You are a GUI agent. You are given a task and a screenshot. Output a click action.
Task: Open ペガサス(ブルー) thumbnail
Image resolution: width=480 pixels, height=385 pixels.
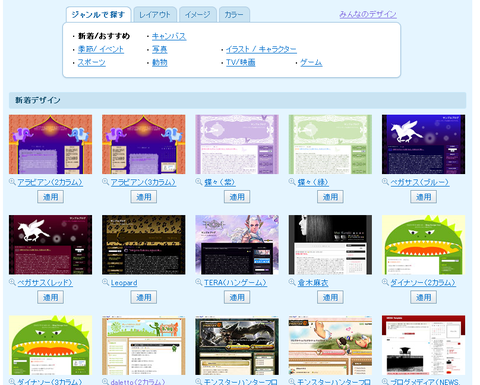tap(424, 144)
